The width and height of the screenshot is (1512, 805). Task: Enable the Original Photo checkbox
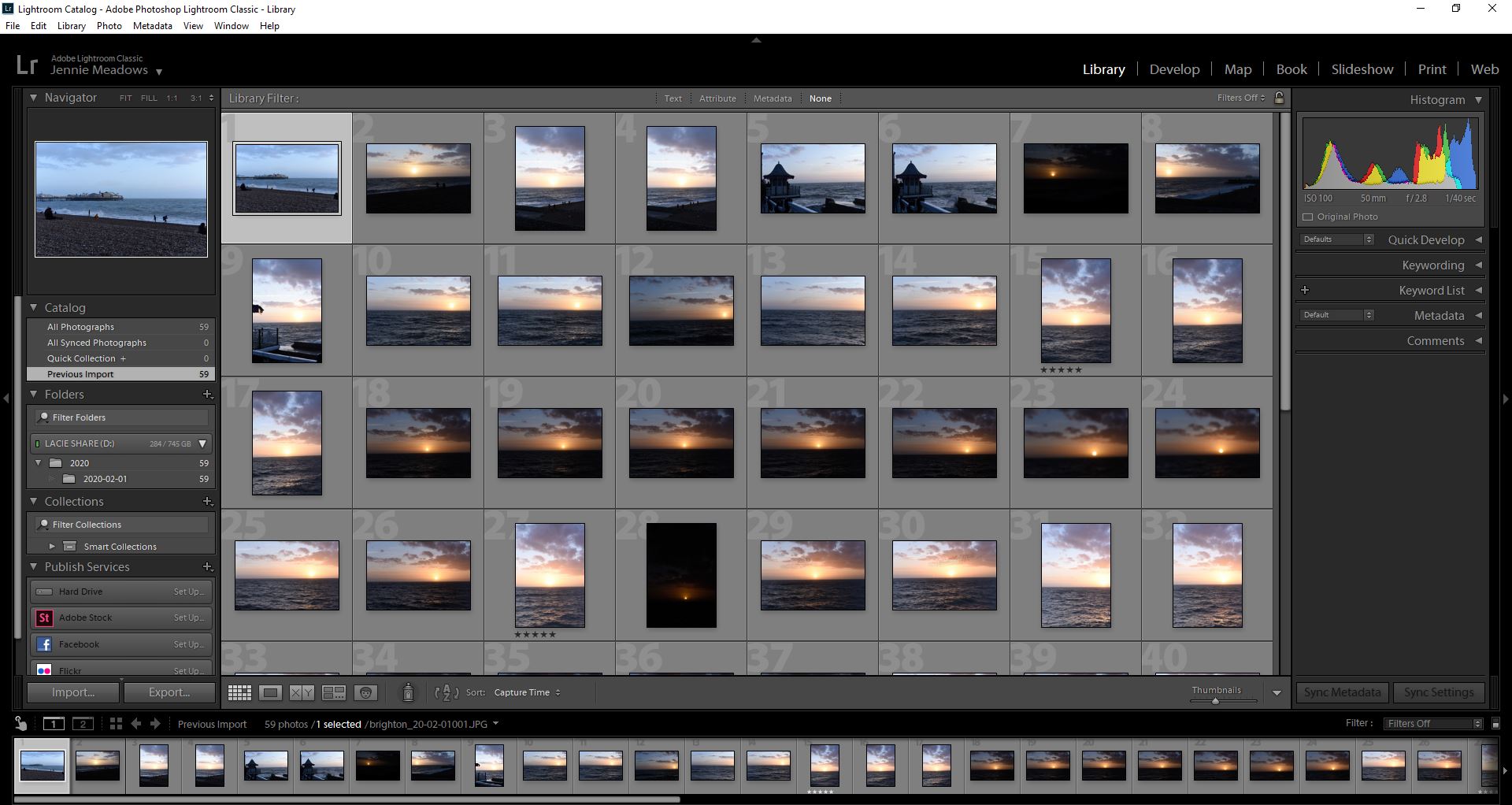tap(1310, 217)
